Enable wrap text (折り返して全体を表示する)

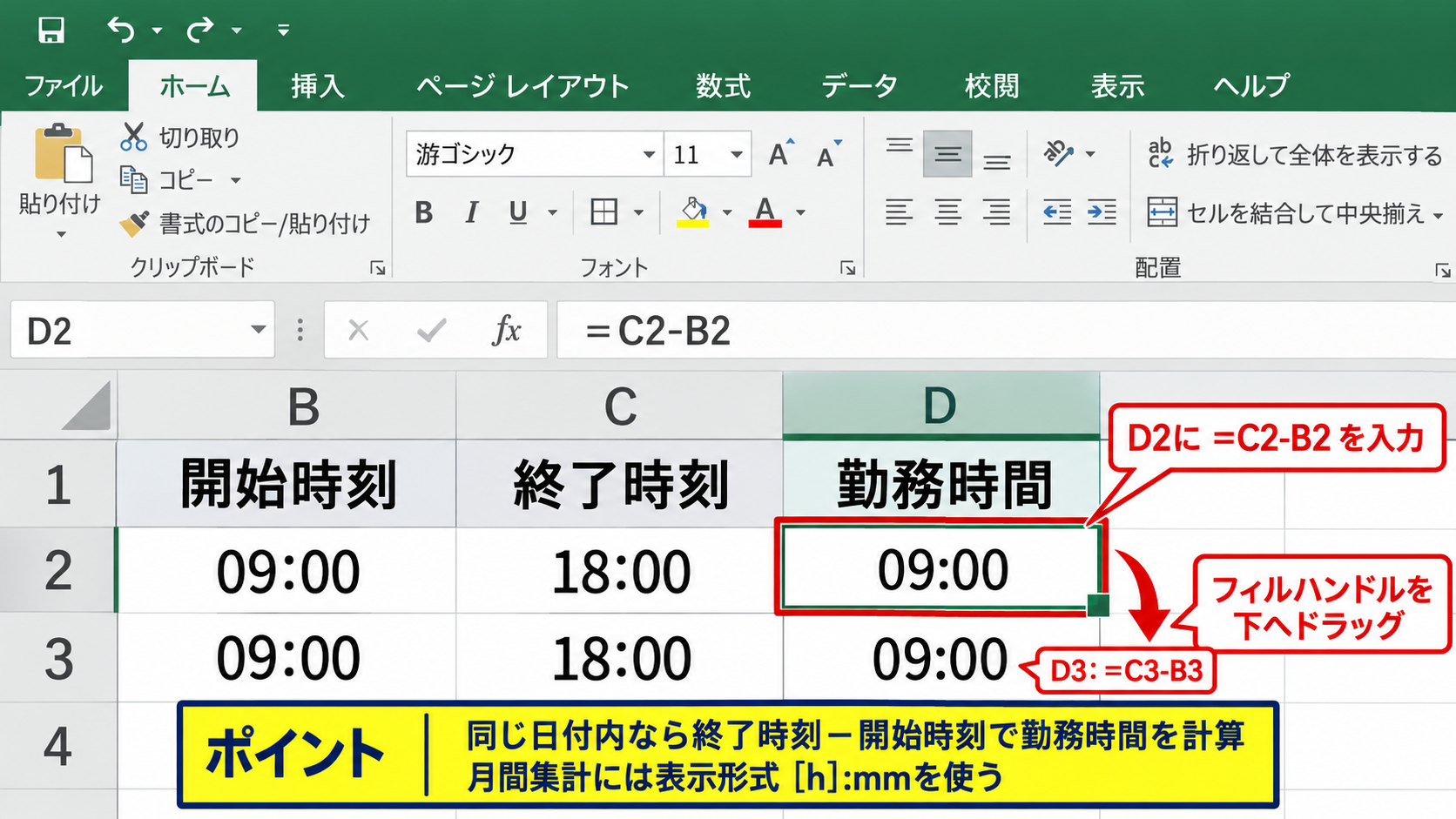pyautogui.click(x=1295, y=154)
